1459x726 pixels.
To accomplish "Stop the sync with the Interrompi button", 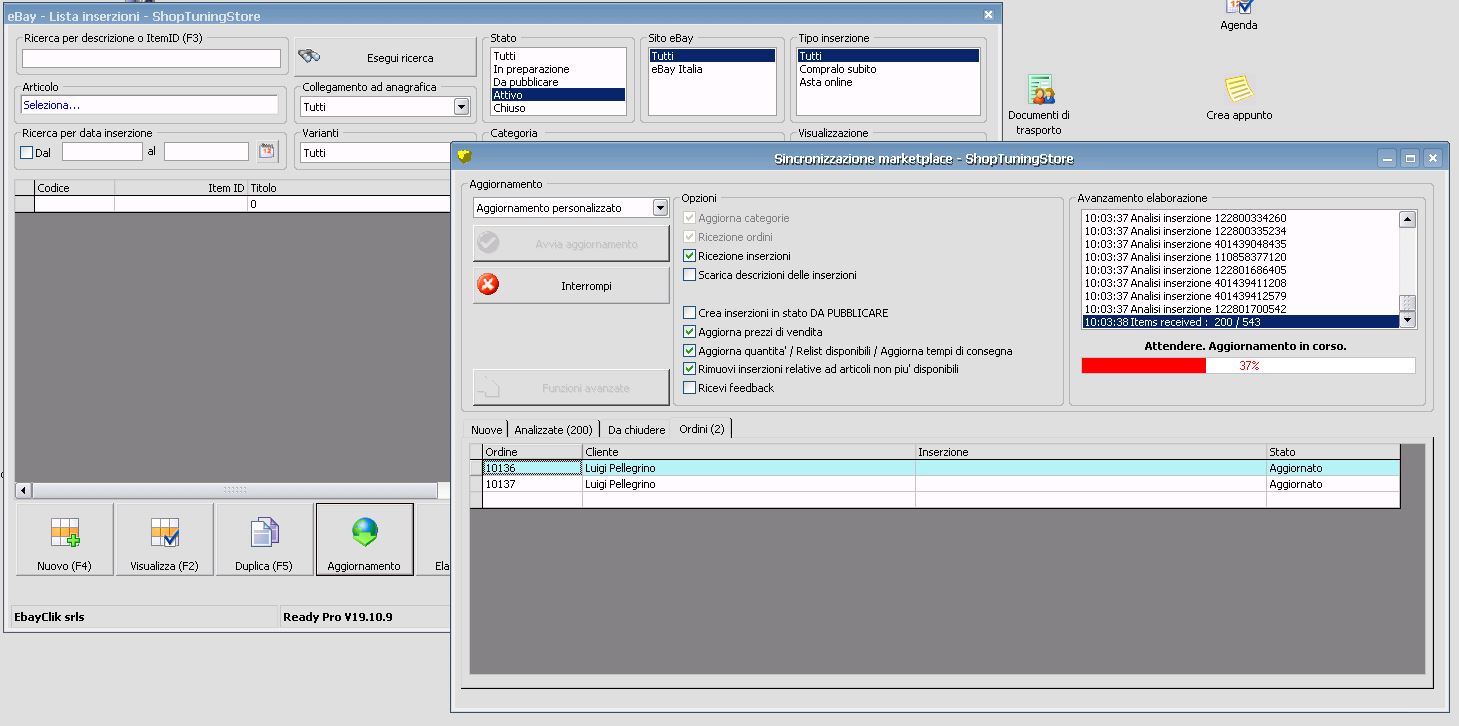I will pyautogui.click(x=571, y=286).
